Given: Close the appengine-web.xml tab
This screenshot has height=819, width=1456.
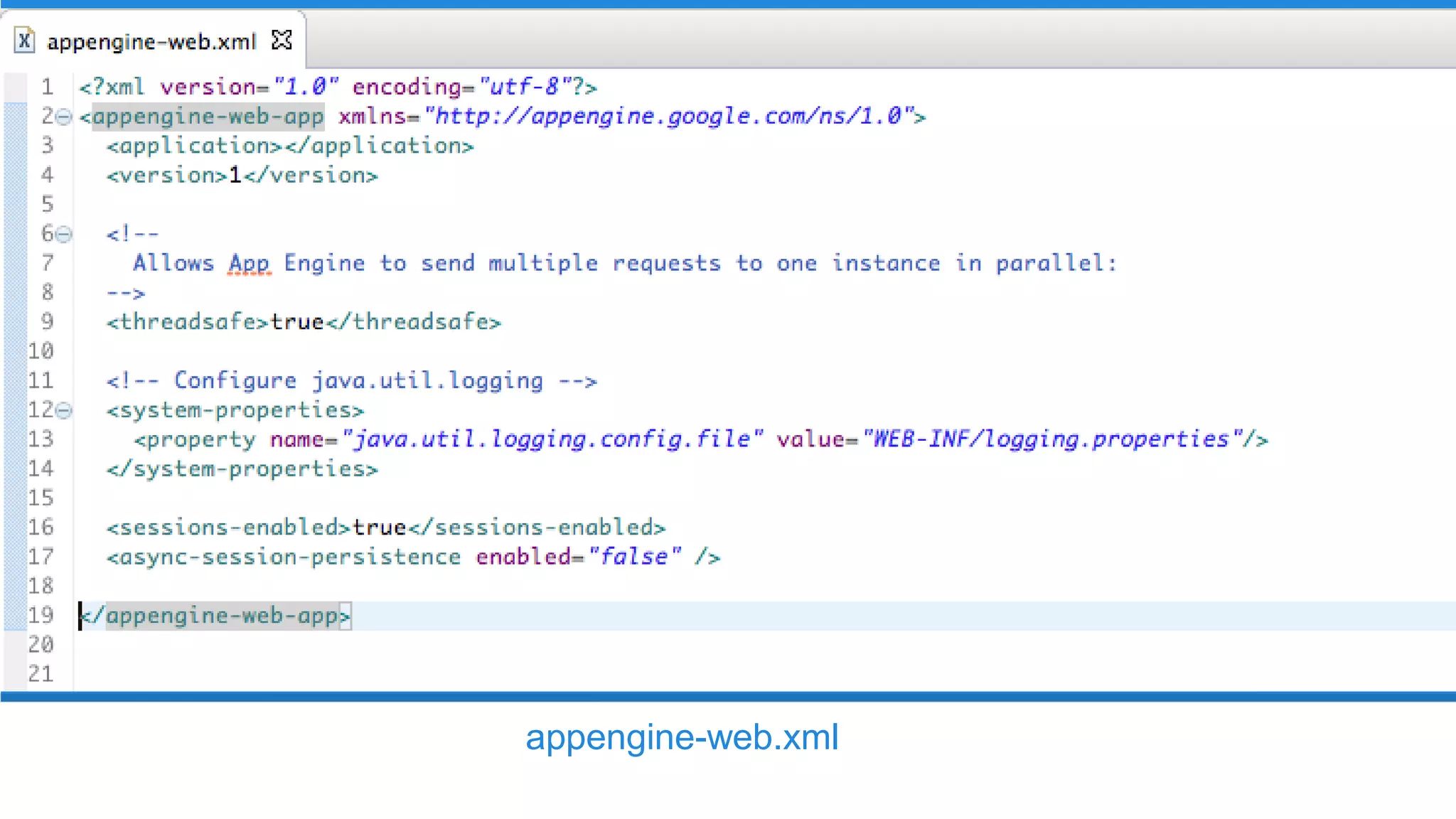Looking at the screenshot, I should click(x=282, y=40).
